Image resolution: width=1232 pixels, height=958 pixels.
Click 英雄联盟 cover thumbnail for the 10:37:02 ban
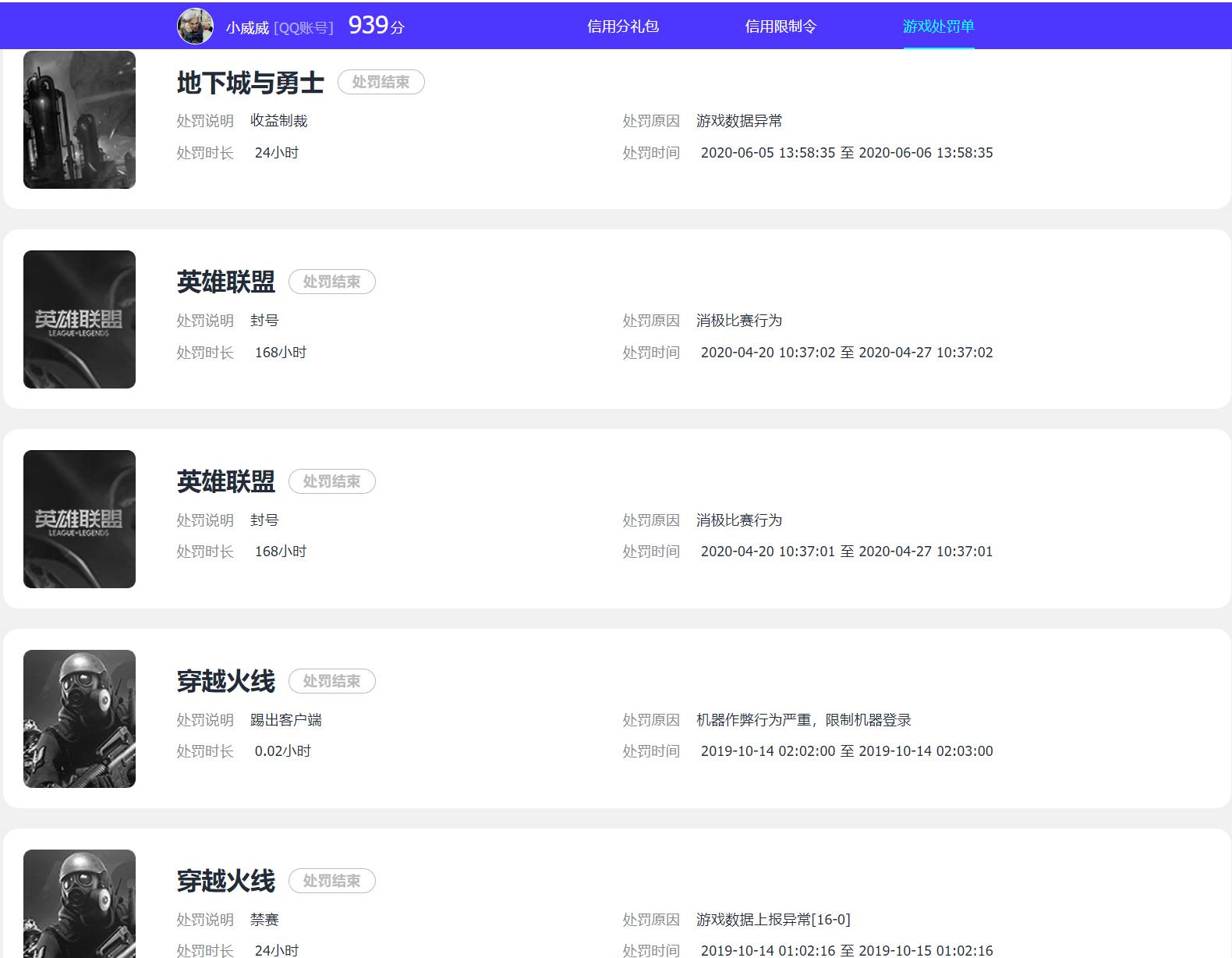point(80,319)
